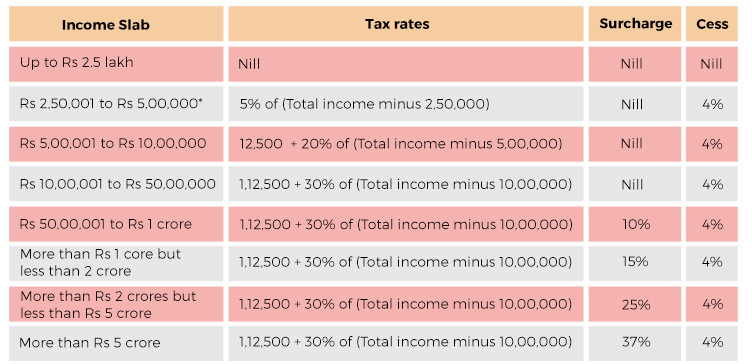Screen dimensions: 752x364
Task: Select 'Rs 5,00,001 to Rs 10,00,000' slab
Action: (x=116, y=144)
